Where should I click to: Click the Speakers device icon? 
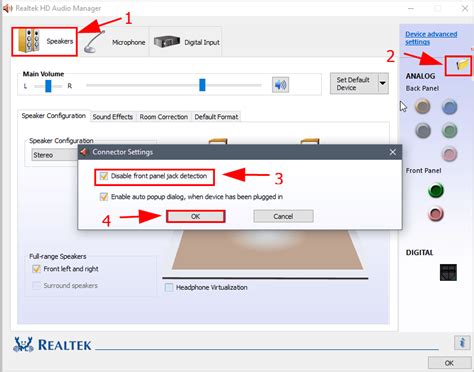(29, 41)
